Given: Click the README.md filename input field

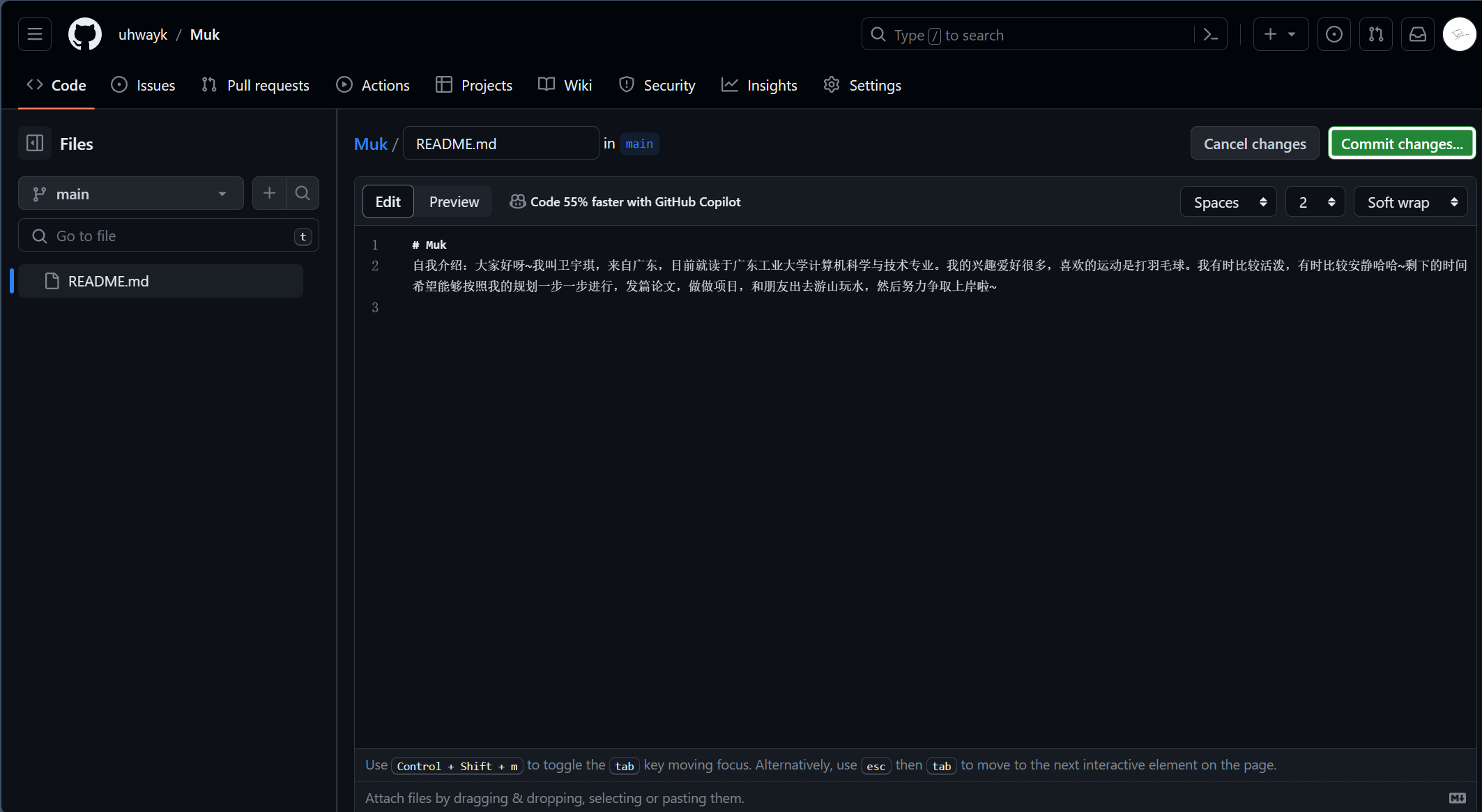Looking at the screenshot, I should point(501,144).
